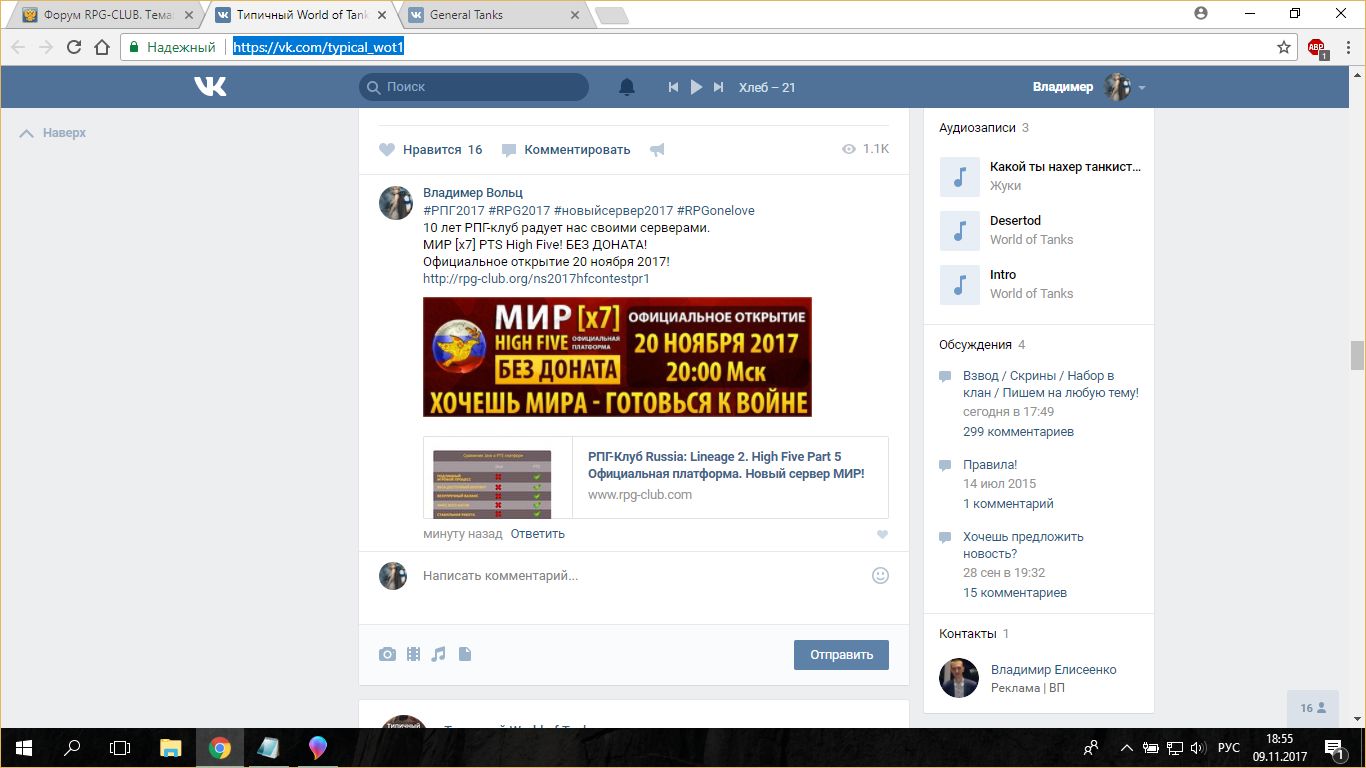Open Владимер Вольц commenter profile name
1366x768 pixels.
pyautogui.click(x=473, y=192)
